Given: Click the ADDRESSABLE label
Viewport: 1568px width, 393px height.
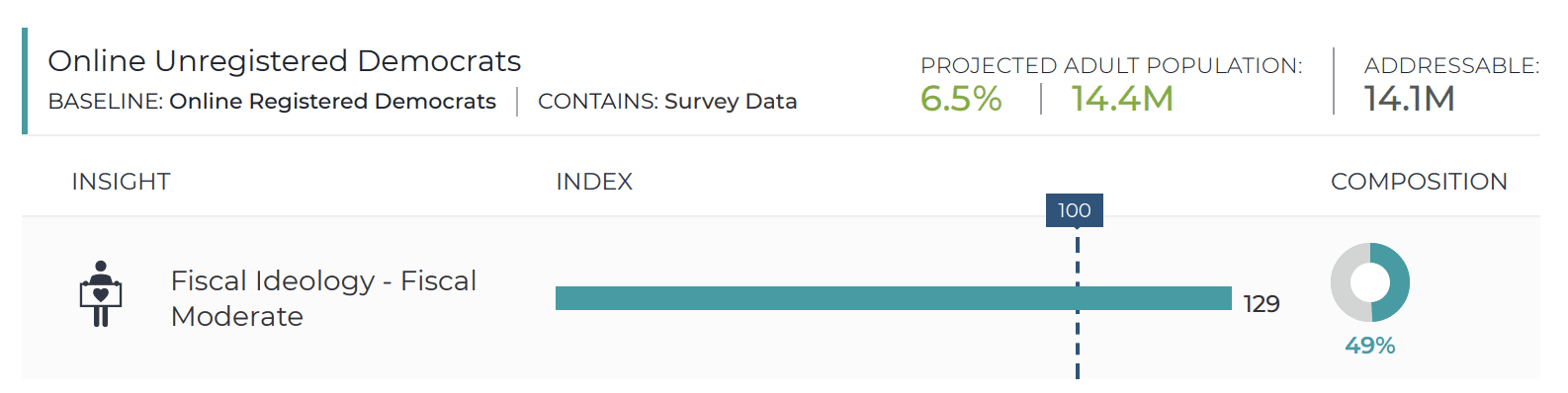Looking at the screenshot, I should (1451, 66).
